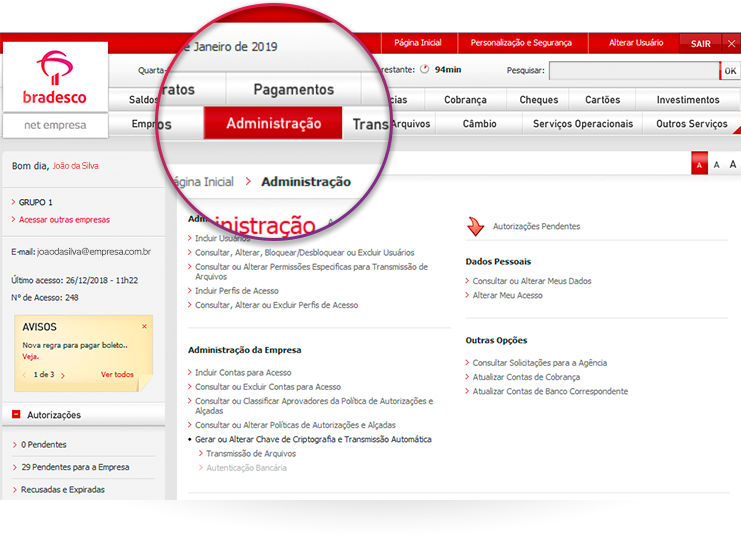Go to next aviso with right arrow

pos(63,375)
